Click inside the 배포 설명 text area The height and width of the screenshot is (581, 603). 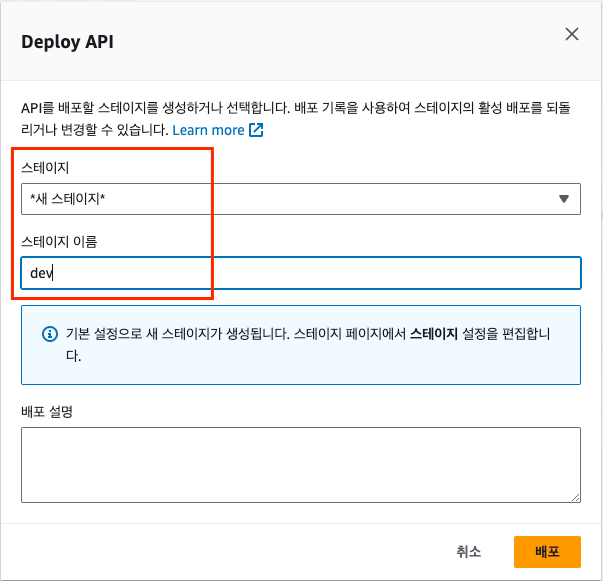pos(300,464)
